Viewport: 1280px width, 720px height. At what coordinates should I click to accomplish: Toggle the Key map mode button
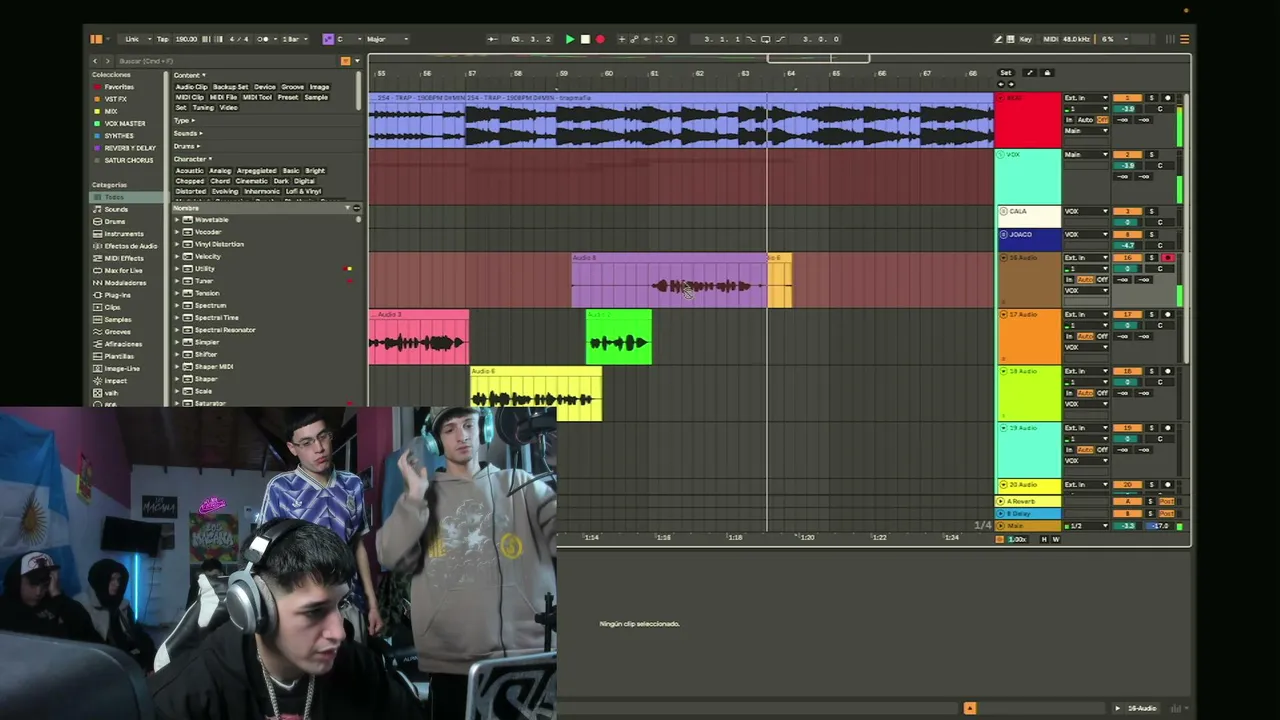[1025, 39]
